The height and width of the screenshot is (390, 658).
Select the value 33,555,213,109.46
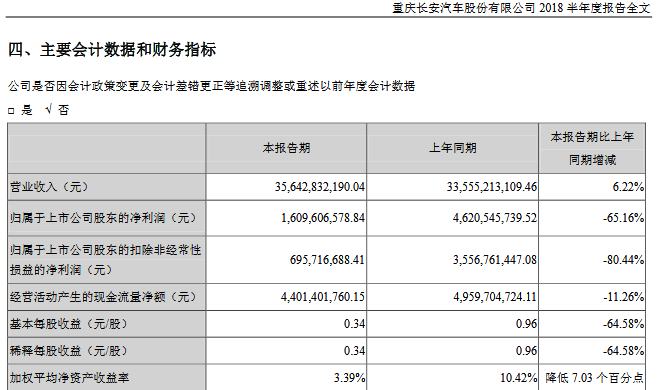click(491, 187)
